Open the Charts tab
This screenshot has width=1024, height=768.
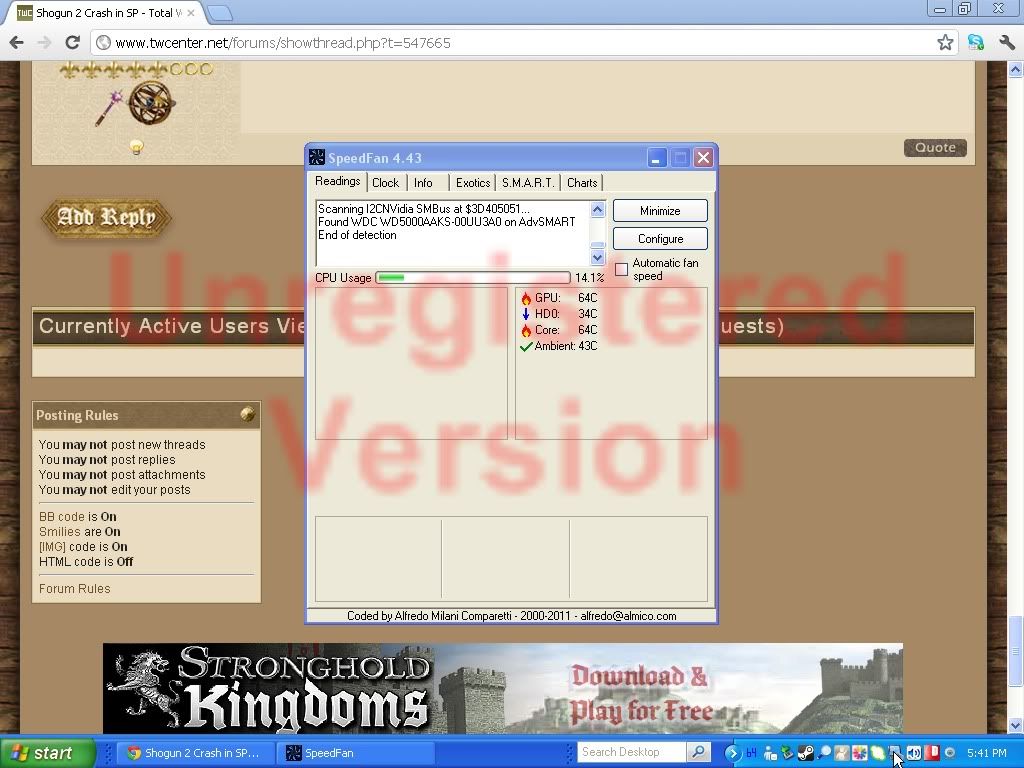[581, 183]
